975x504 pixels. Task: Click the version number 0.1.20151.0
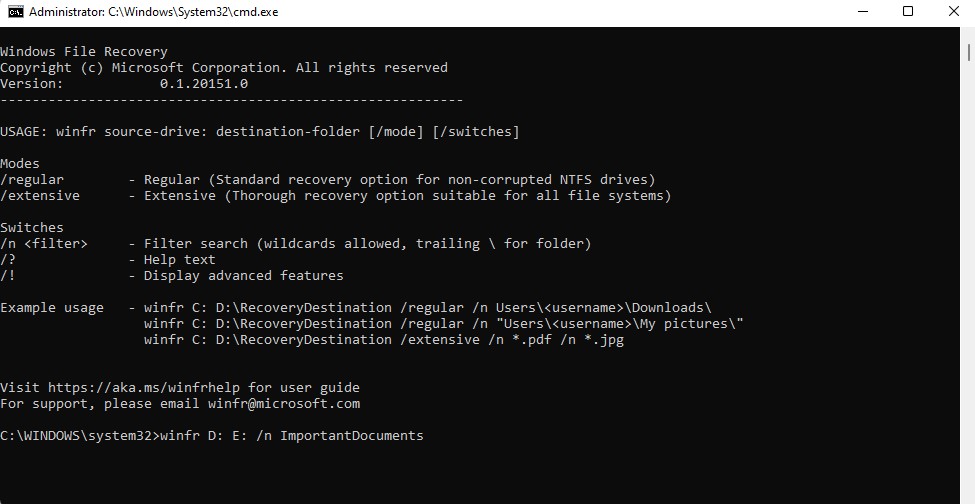click(x=204, y=84)
